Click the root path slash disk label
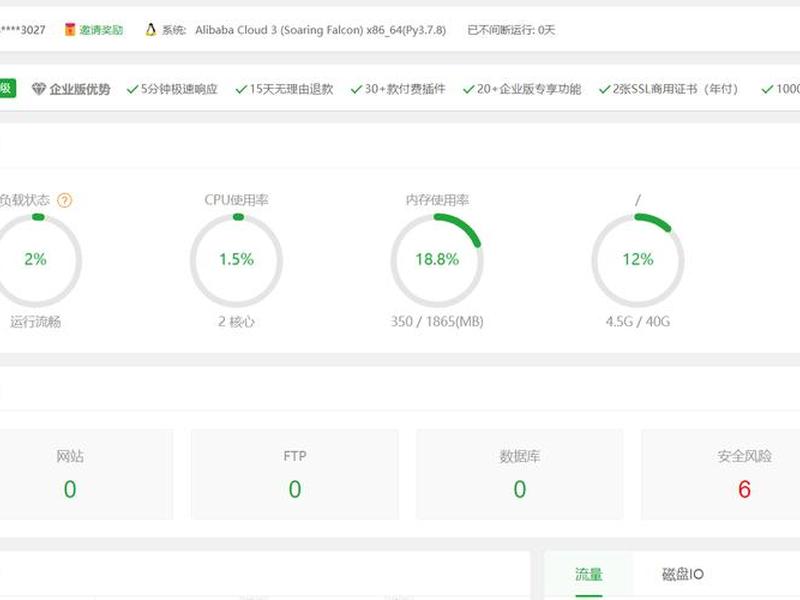800x600 pixels. [638, 200]
